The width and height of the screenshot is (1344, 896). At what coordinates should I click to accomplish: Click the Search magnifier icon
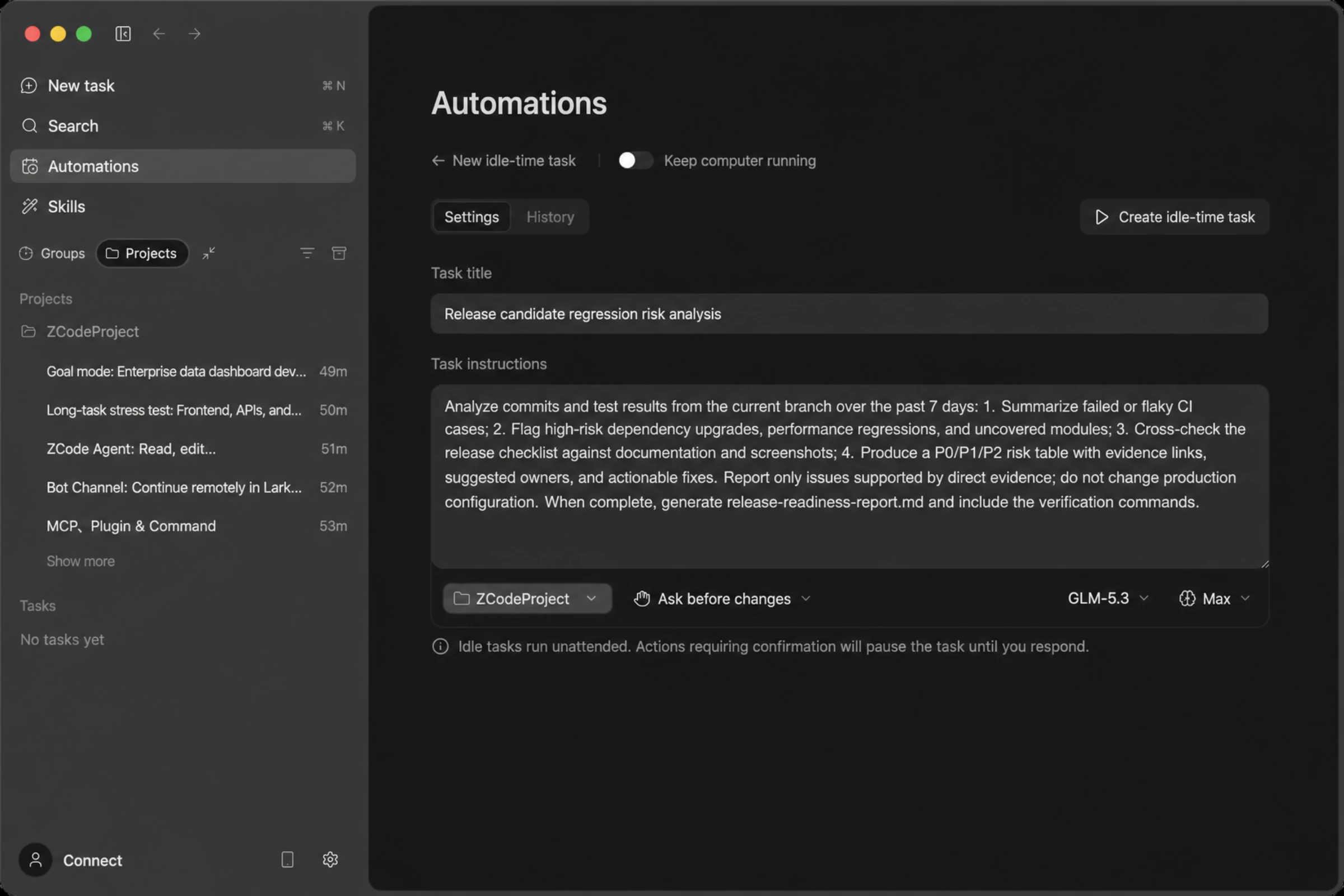[29, 125]
